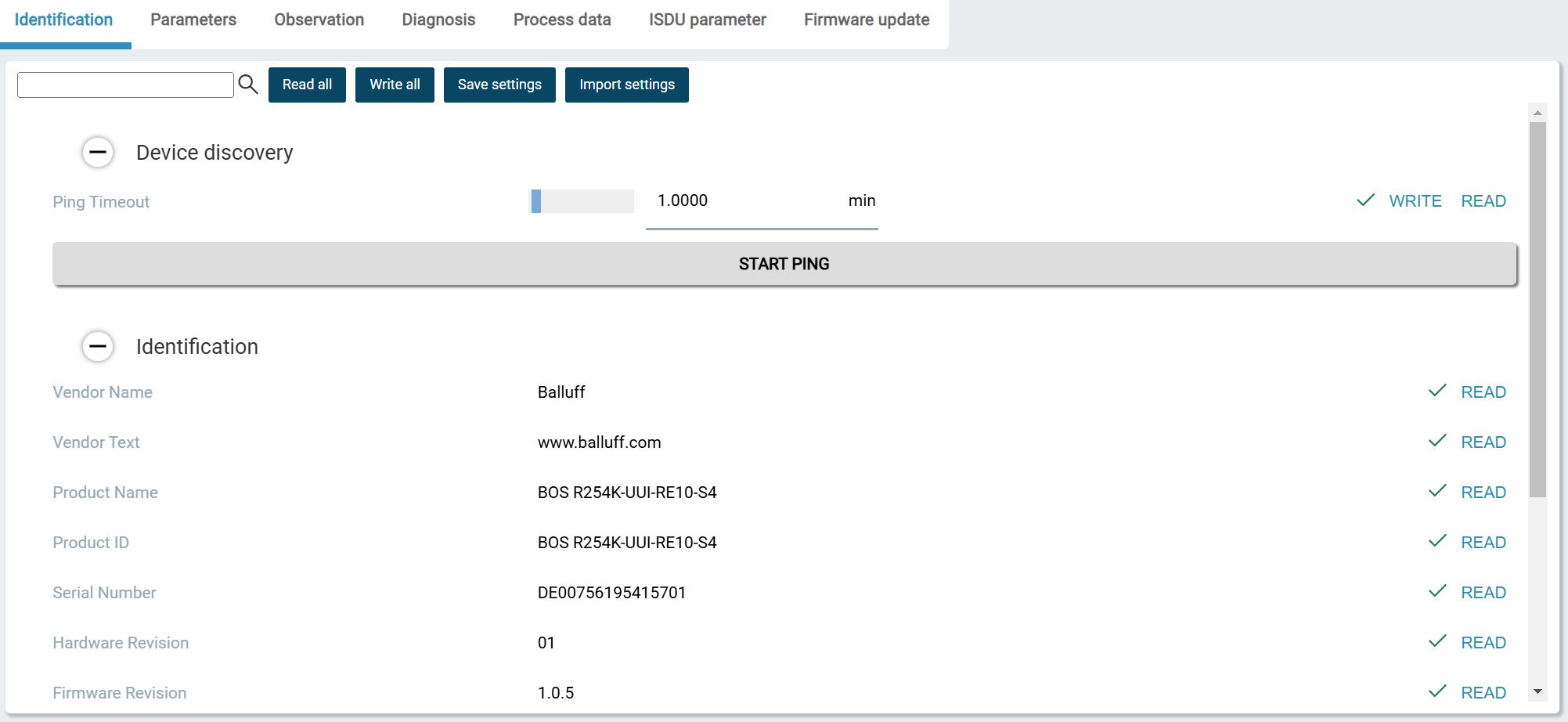Screen dimensions: 1568x722
Task: Switch to the Parameters tab
Action: click(193, 20)
